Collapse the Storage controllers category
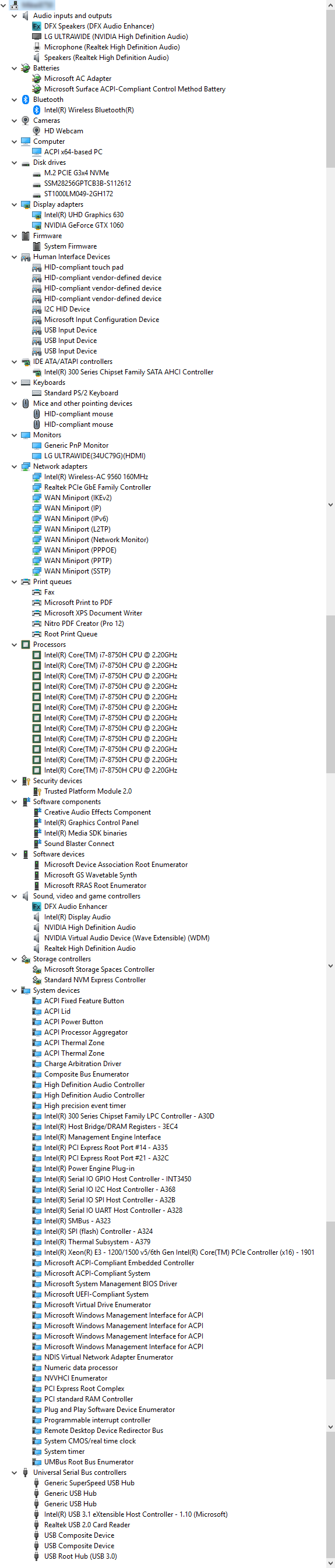Screen dimensions: 335x1568 coord(14,960)
